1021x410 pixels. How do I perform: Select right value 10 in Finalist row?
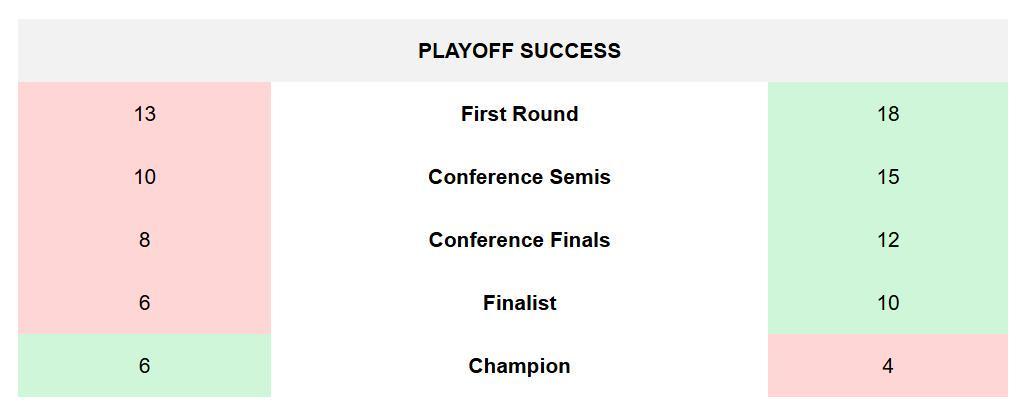(x=888, y=303)
